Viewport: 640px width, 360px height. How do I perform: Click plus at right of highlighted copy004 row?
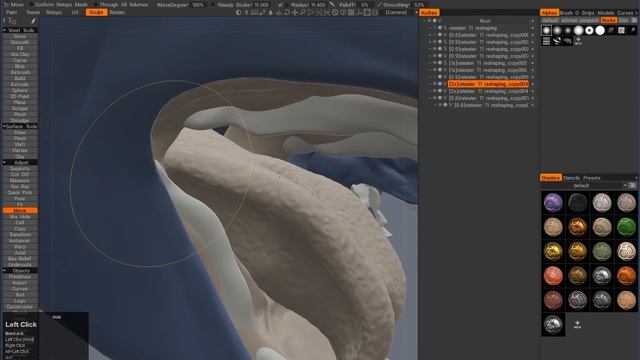point(532,84)
